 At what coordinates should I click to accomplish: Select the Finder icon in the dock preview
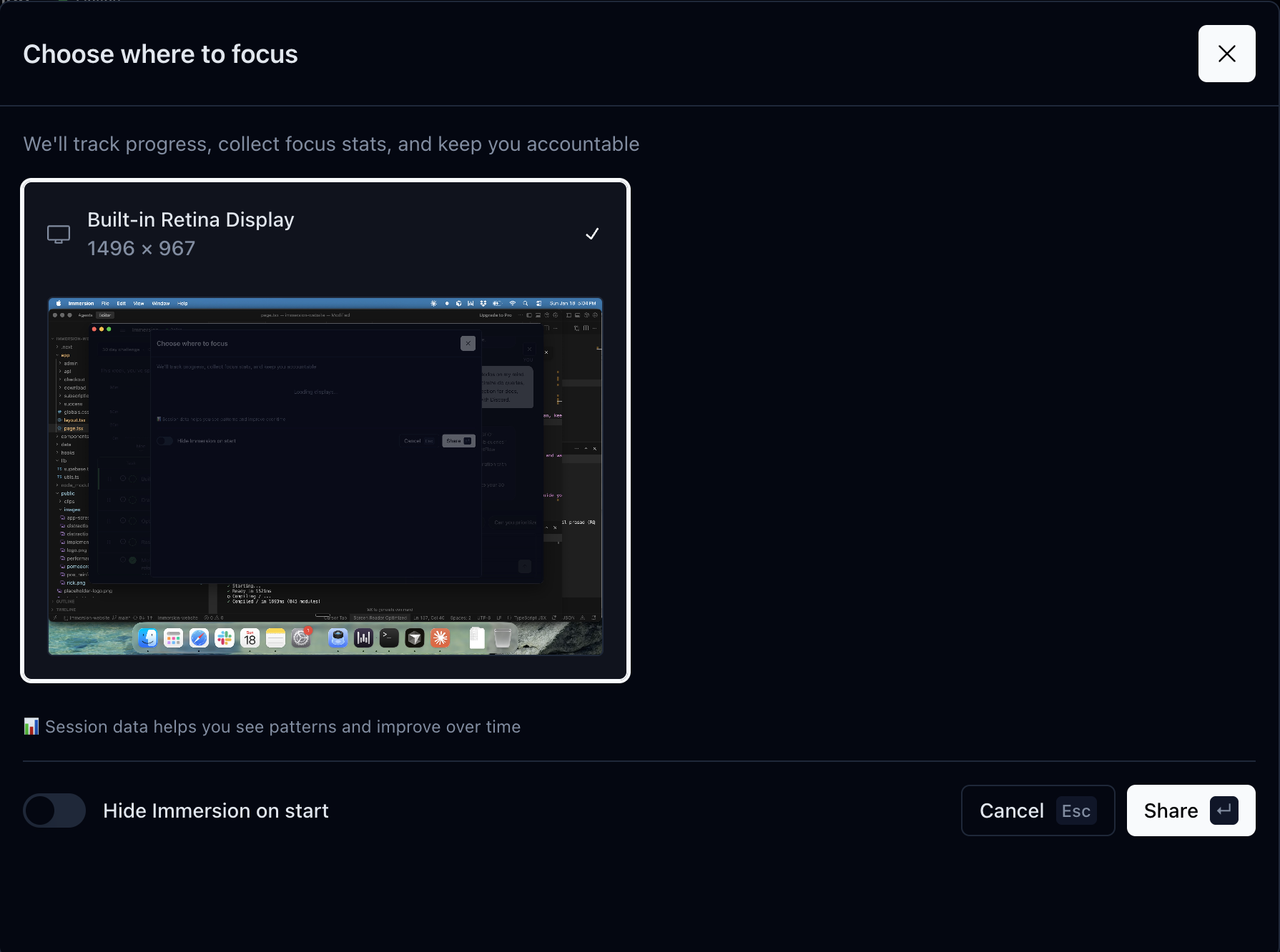147,638
